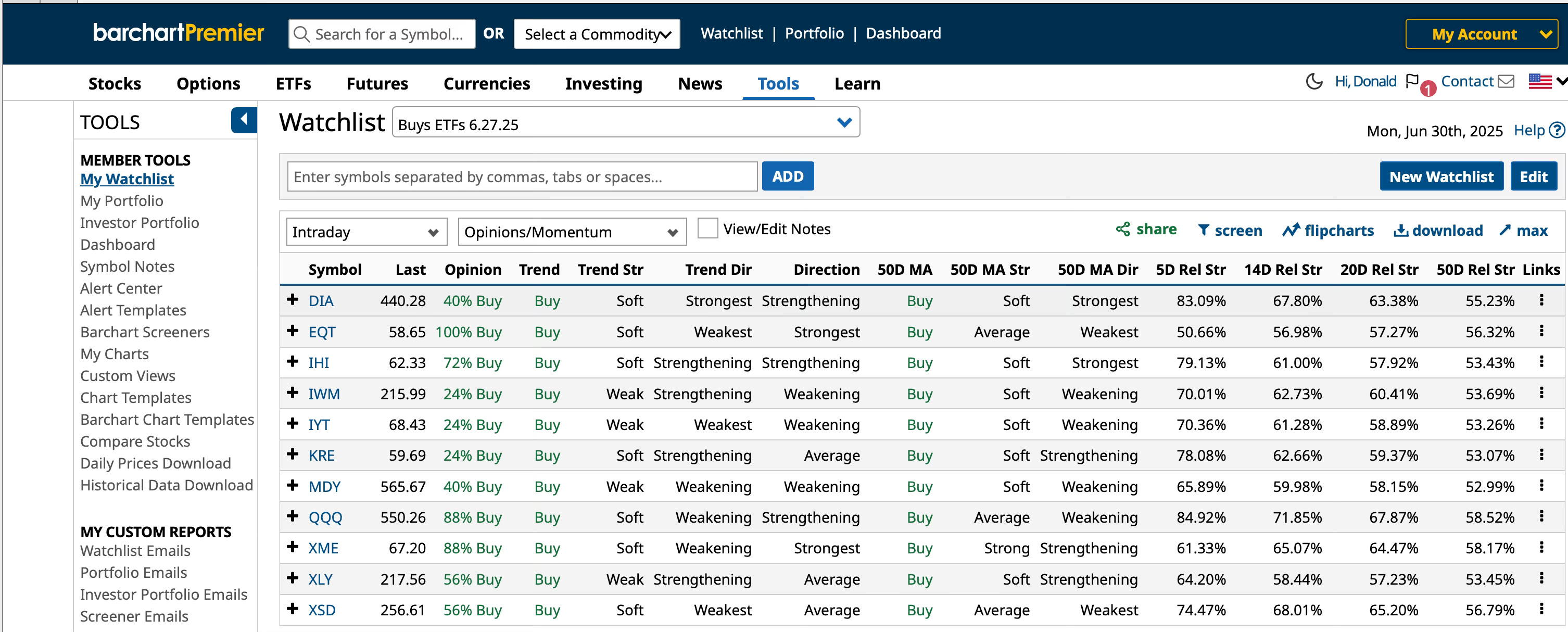Image resolution: width=1568 pixels, height=632 pixels.
Task: Expand QQQ row plus icon
Action: point(293,516)
